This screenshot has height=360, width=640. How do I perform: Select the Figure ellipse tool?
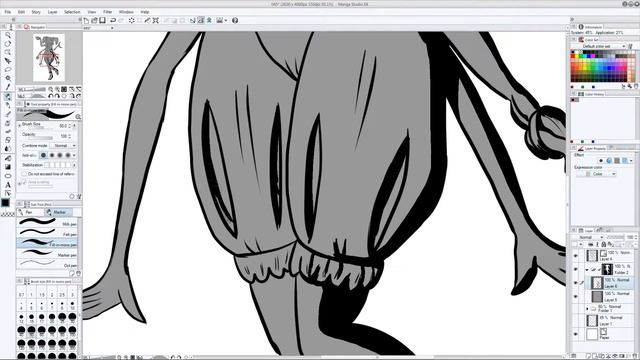tap(8, 176)
